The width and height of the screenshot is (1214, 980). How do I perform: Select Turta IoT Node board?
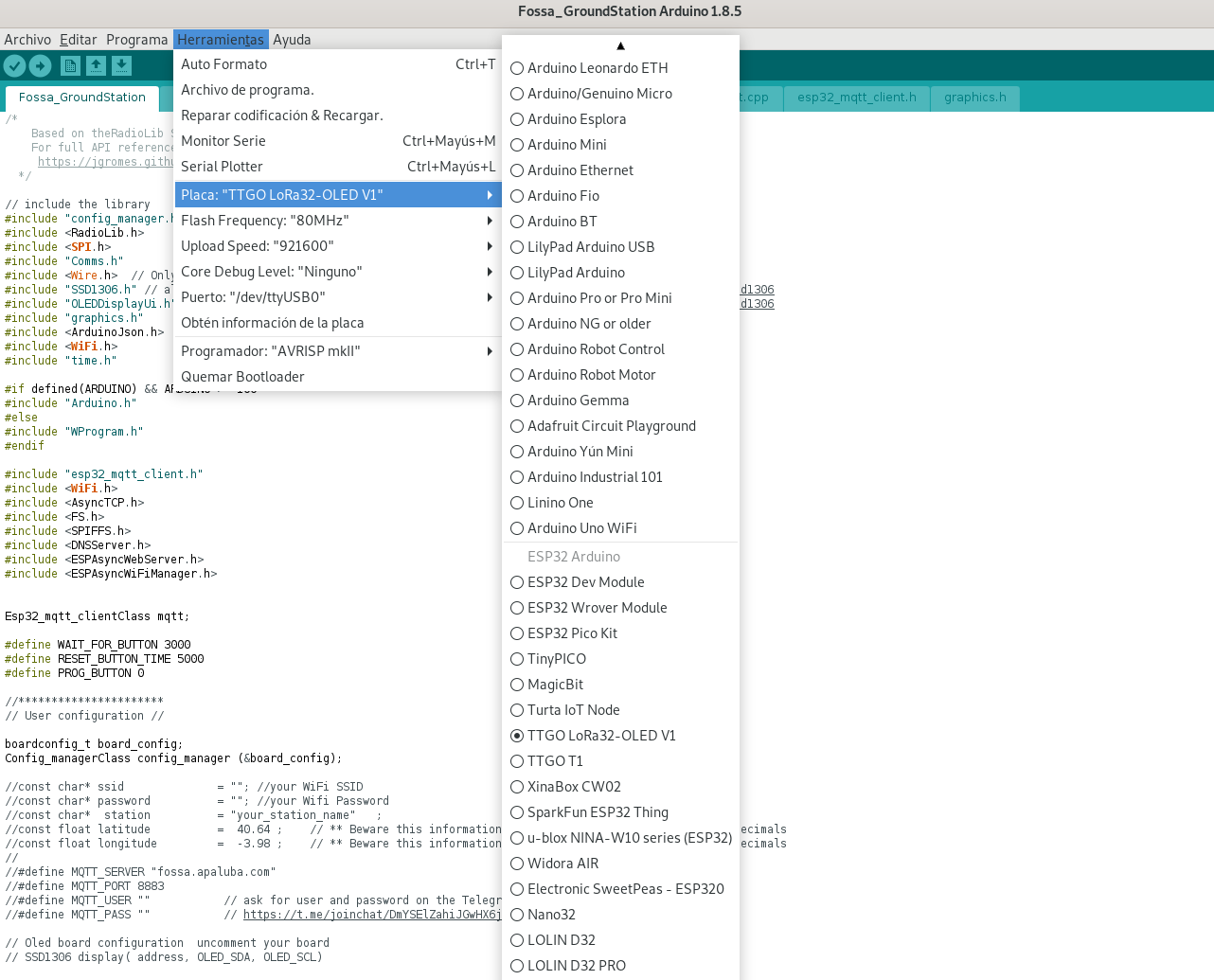tap(620, 710)
